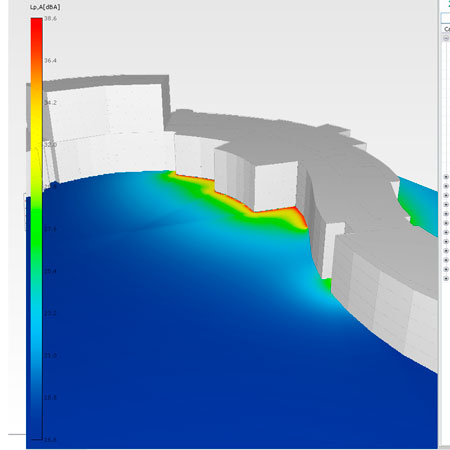Expand the third collapsed tree node
Viewport: 450px width, 450px height.
446,195
